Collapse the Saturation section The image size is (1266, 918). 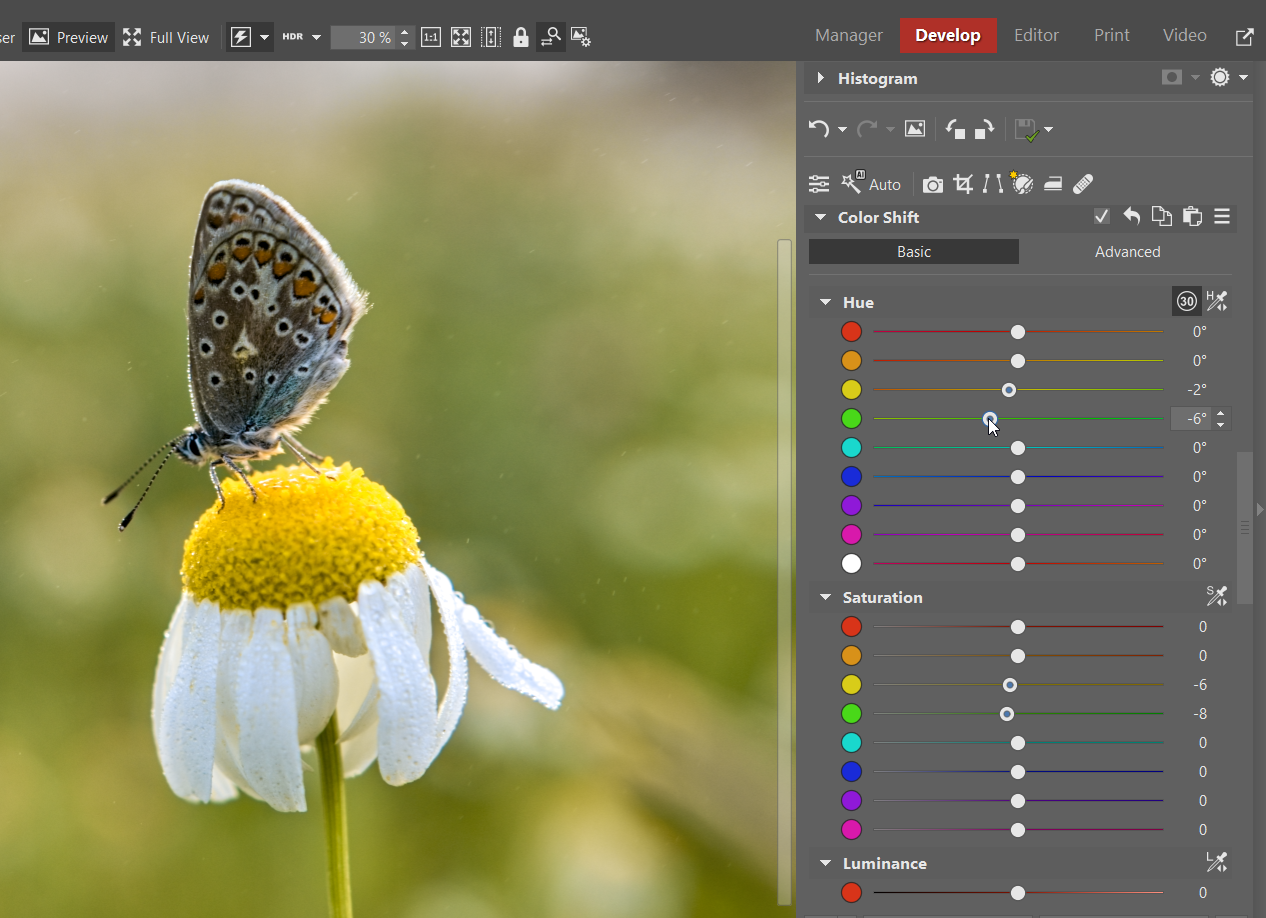pos(825,597)
